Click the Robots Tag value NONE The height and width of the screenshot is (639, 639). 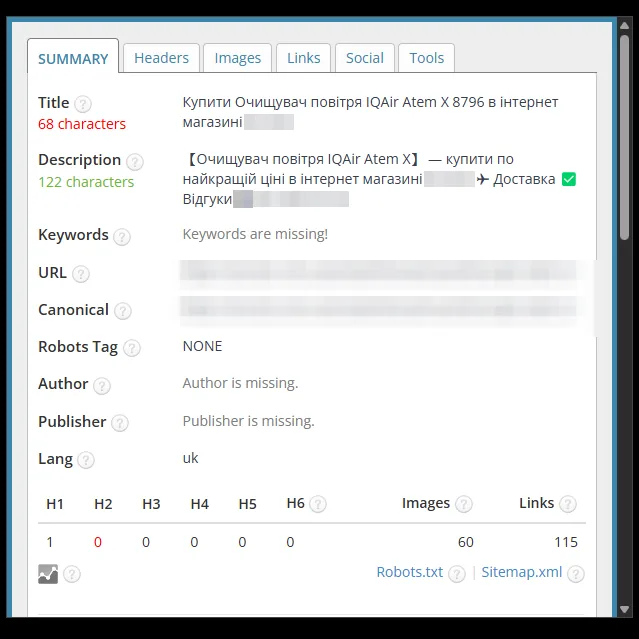[x=203, y=346]
